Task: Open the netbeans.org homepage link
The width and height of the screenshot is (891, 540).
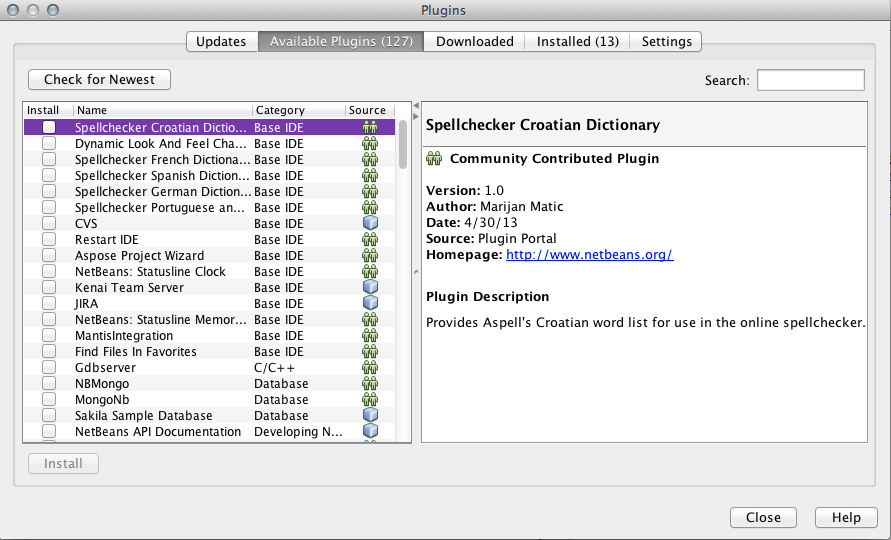Action: click(589, 255)
